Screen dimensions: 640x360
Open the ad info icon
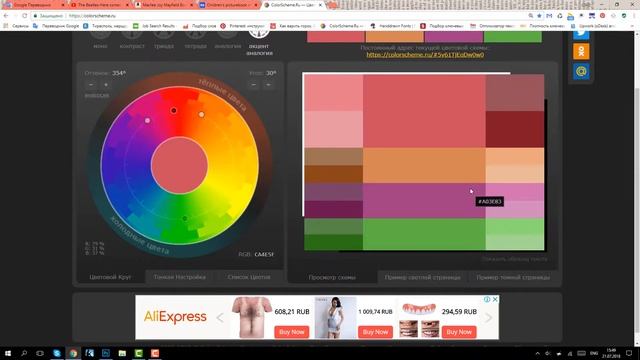(x=487, y=299)
